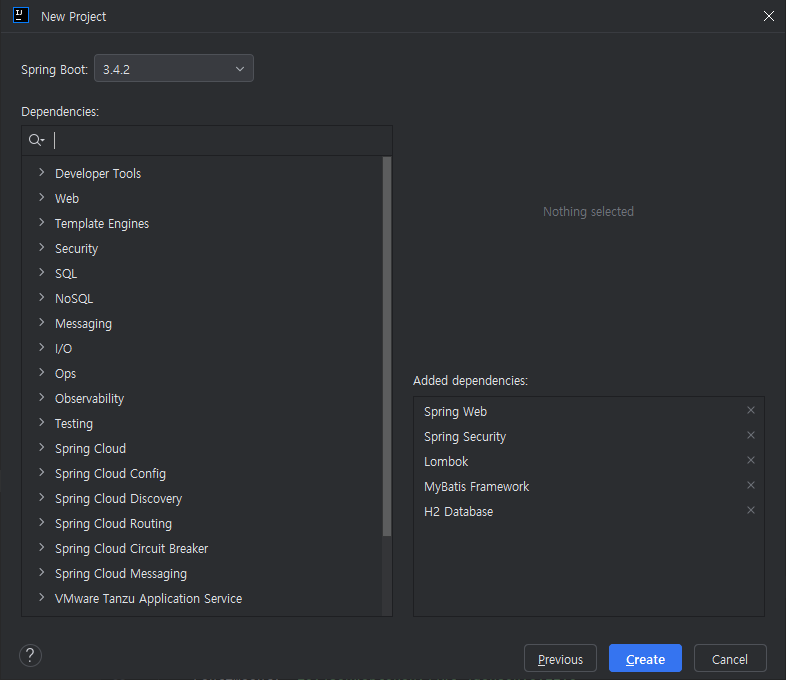Expand the Developer Tools chevron
Image resolution: width=786 pixels, height=680 pixels.
pos(42,173)
